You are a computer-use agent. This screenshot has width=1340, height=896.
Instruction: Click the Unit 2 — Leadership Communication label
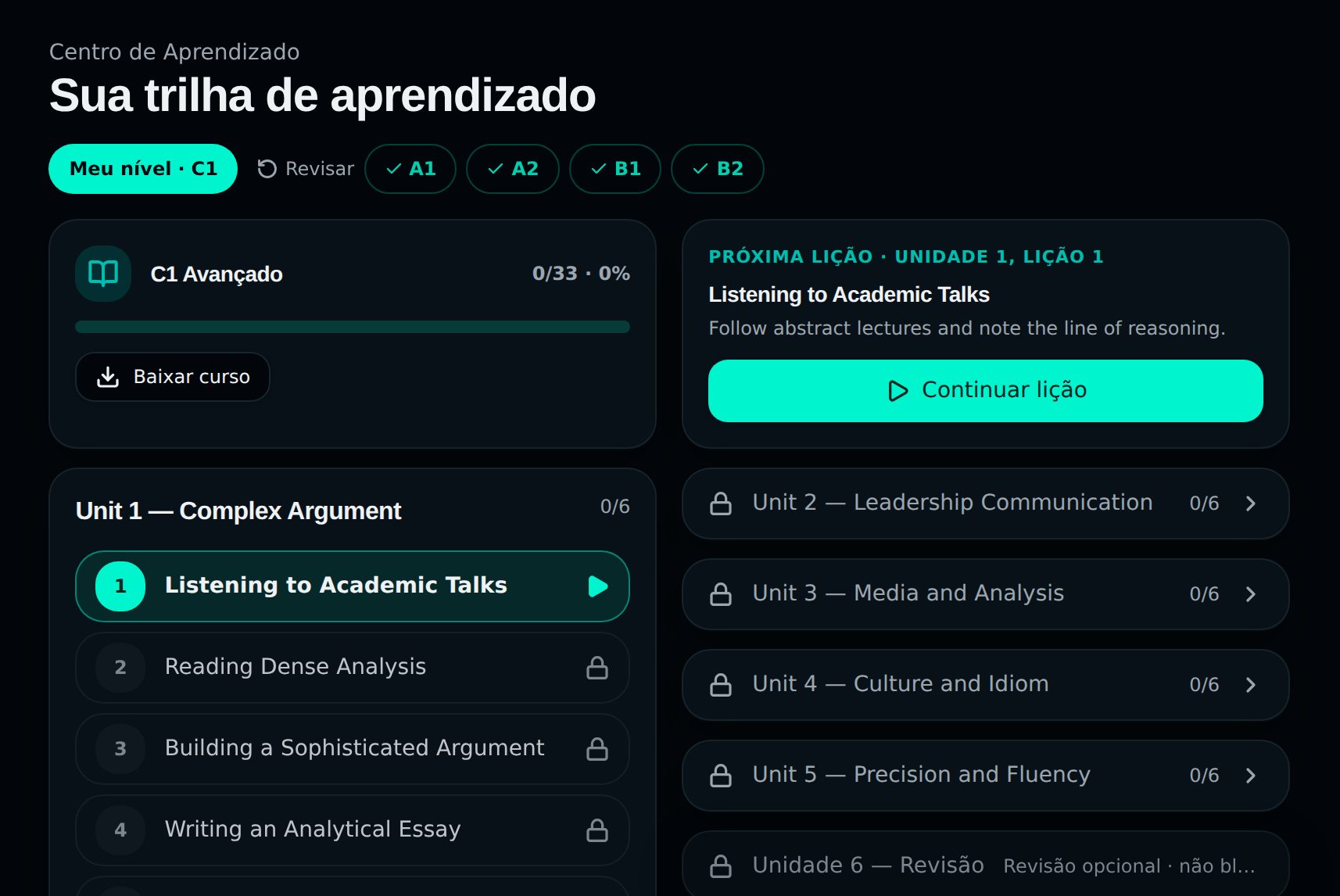pyautogui.click(x=952, y=503)
